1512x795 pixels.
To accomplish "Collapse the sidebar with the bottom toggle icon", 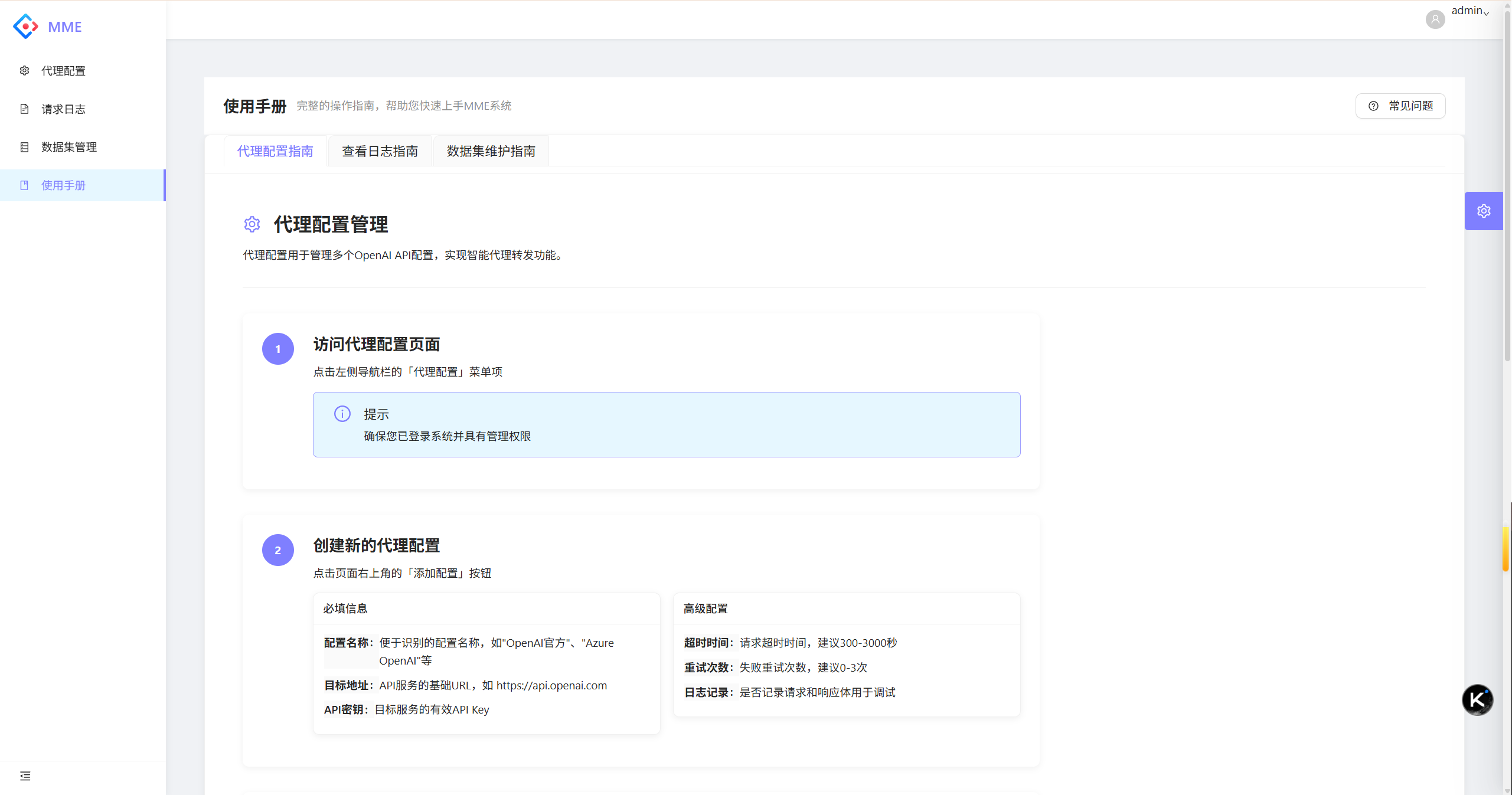I will pyautogui.click(x=25, y=776).
